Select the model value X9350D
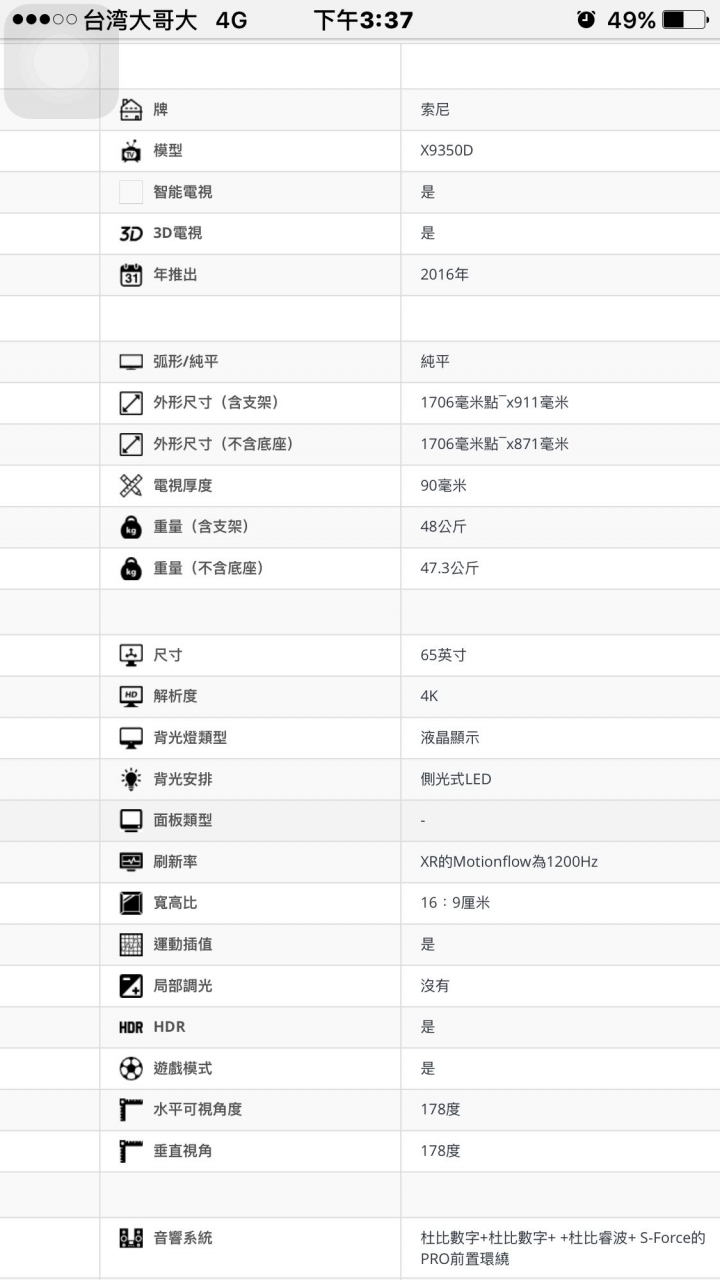Screen dimensions: 720x1280 pyautogui.click(x=447, y=151)
